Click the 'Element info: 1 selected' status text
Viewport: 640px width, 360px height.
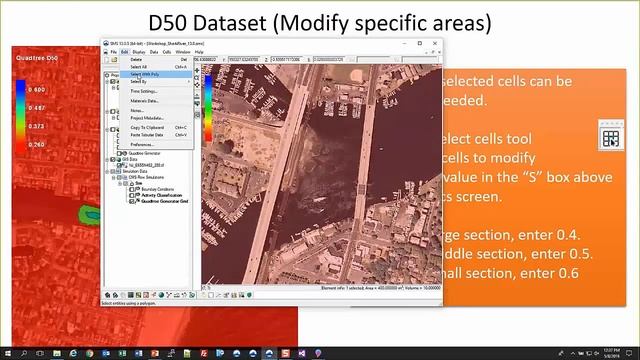click(x=380, y=288)
